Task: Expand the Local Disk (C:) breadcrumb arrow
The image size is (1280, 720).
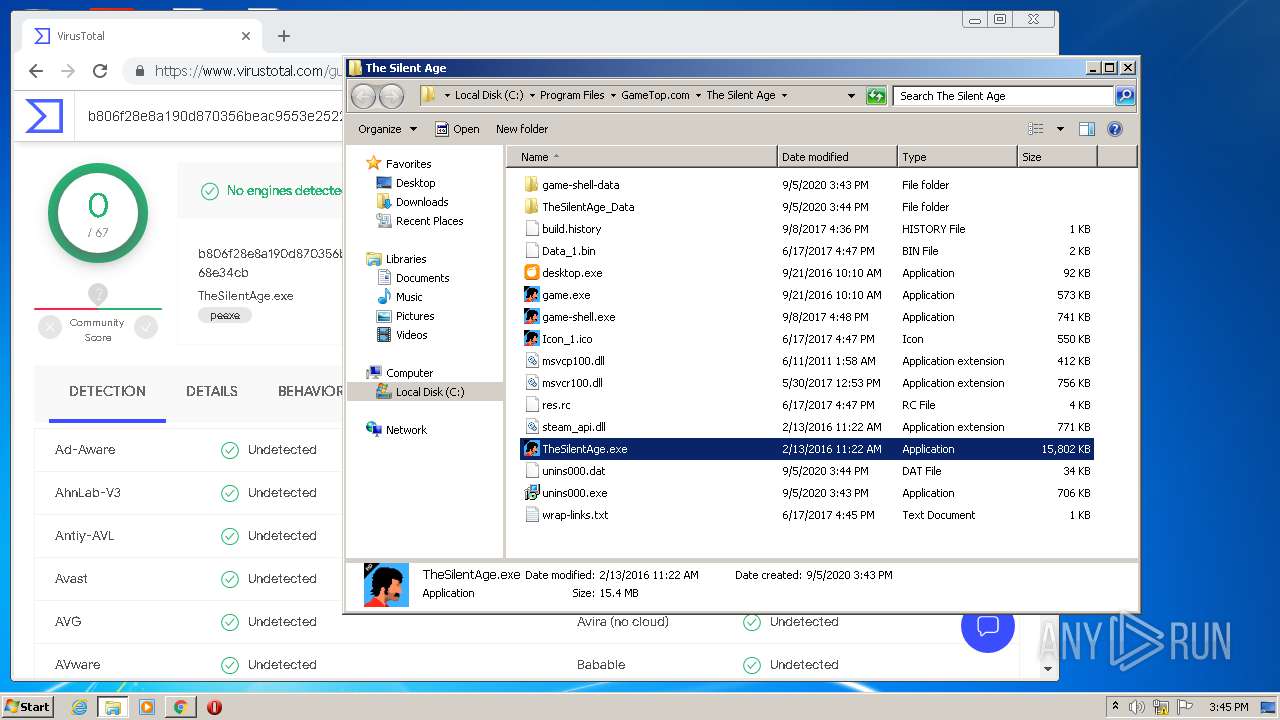Action: point(532,96)
